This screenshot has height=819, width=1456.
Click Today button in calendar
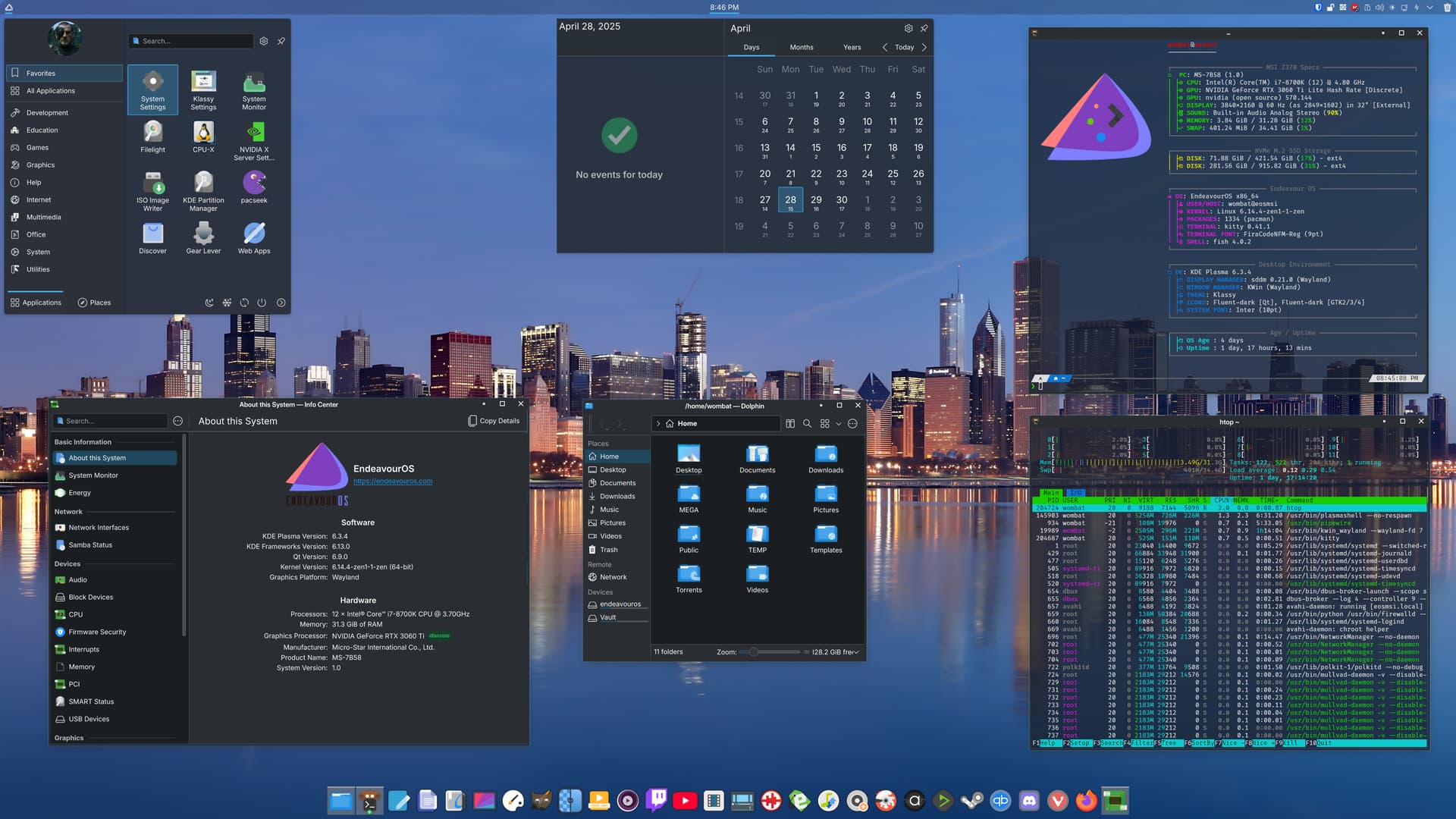click(904, 47)
